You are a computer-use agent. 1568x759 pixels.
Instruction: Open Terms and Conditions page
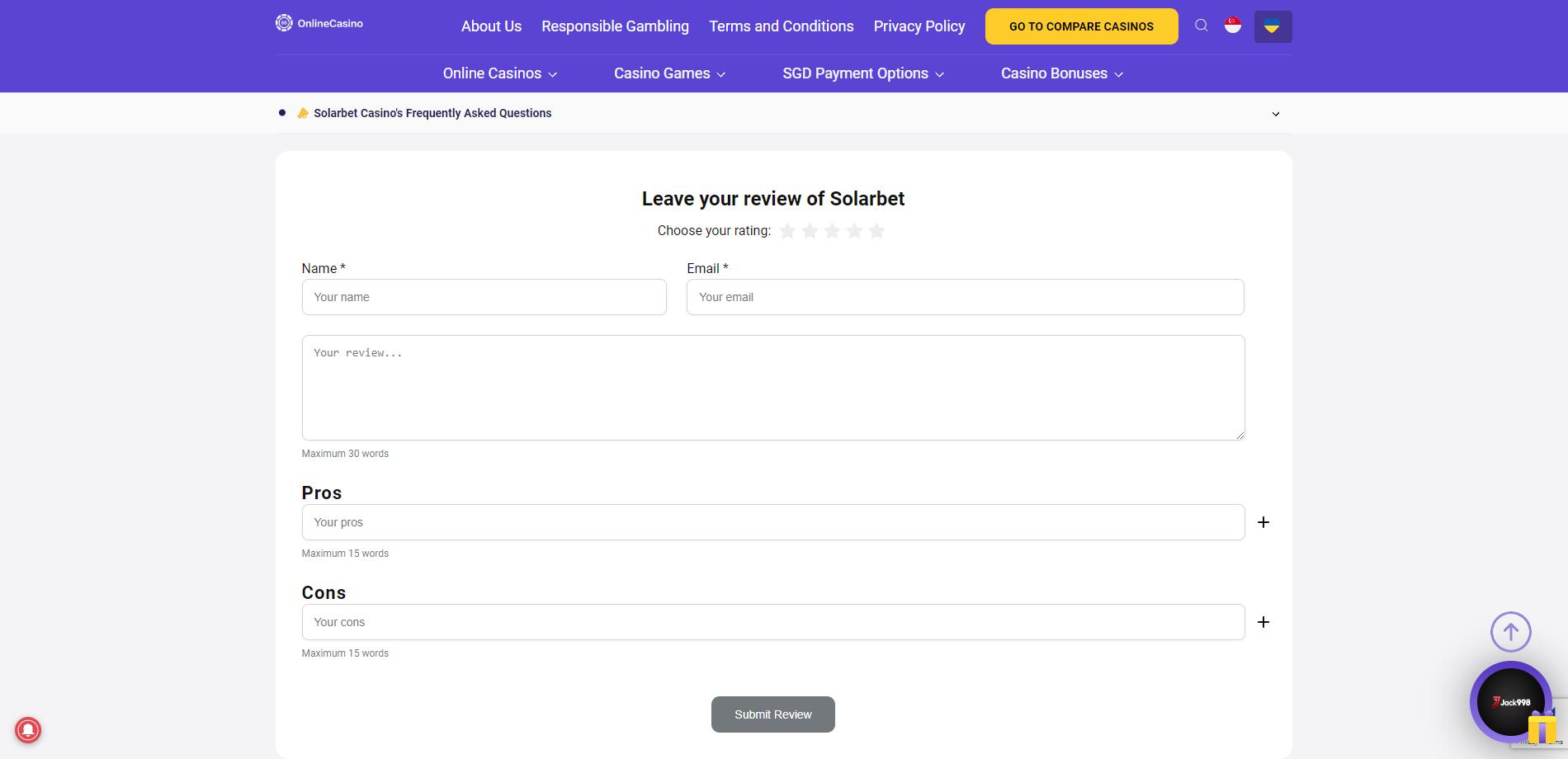782,26
